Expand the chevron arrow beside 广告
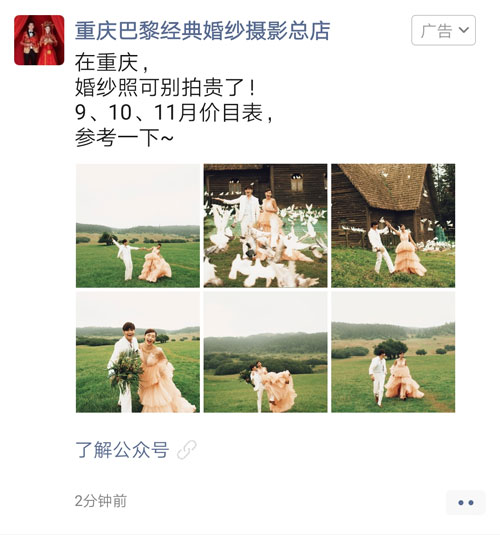The width and height of the screenshot is (500, 535). pos(464,30)
